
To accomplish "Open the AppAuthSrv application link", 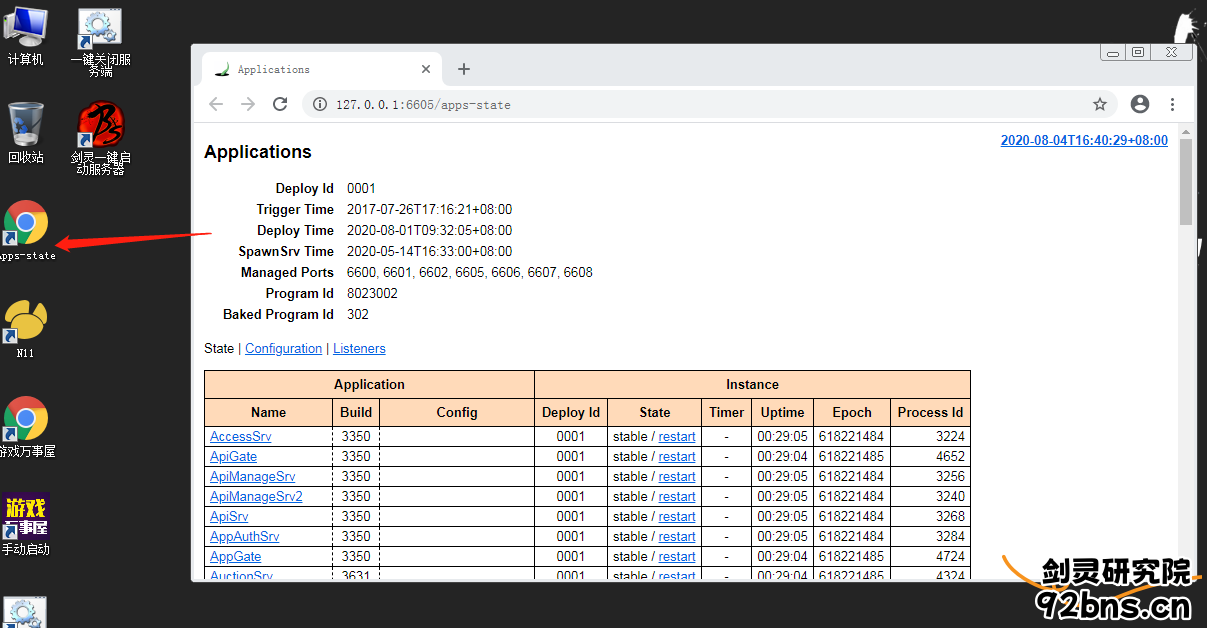I will pyautogui.click(x=244, y=537).
